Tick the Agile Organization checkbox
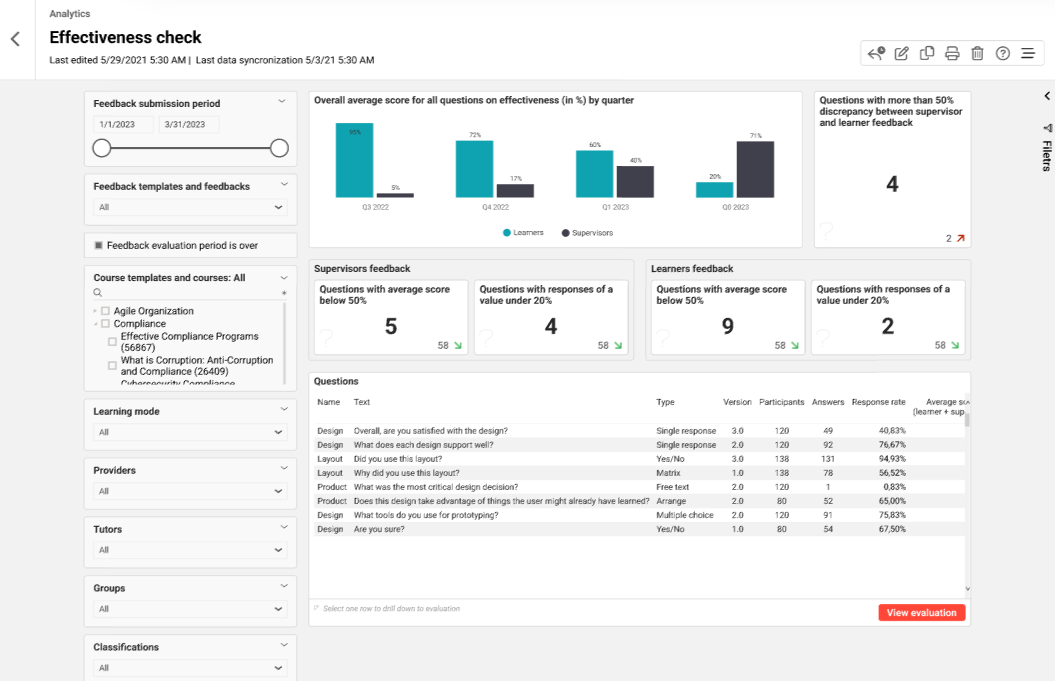The height and width of the screenshot is (681, 1055). (106, 311)
